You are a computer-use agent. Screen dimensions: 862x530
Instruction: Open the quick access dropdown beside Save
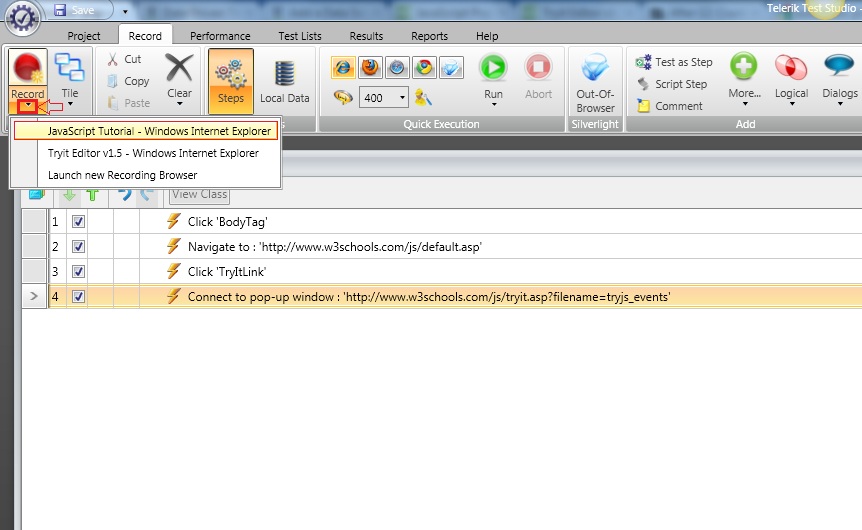click(x=125, y=11)
